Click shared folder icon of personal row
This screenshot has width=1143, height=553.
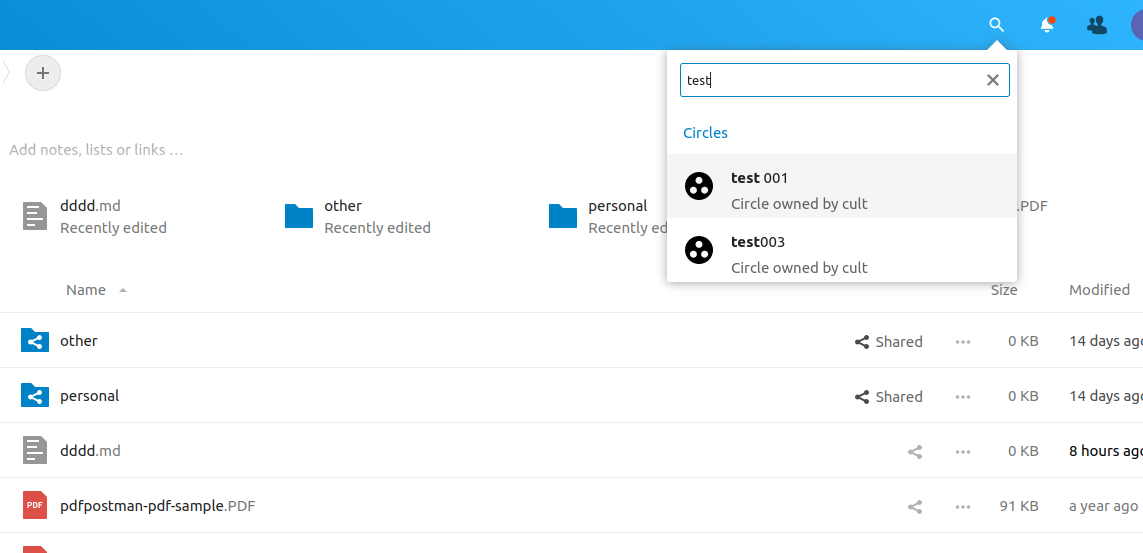[35, 395]
